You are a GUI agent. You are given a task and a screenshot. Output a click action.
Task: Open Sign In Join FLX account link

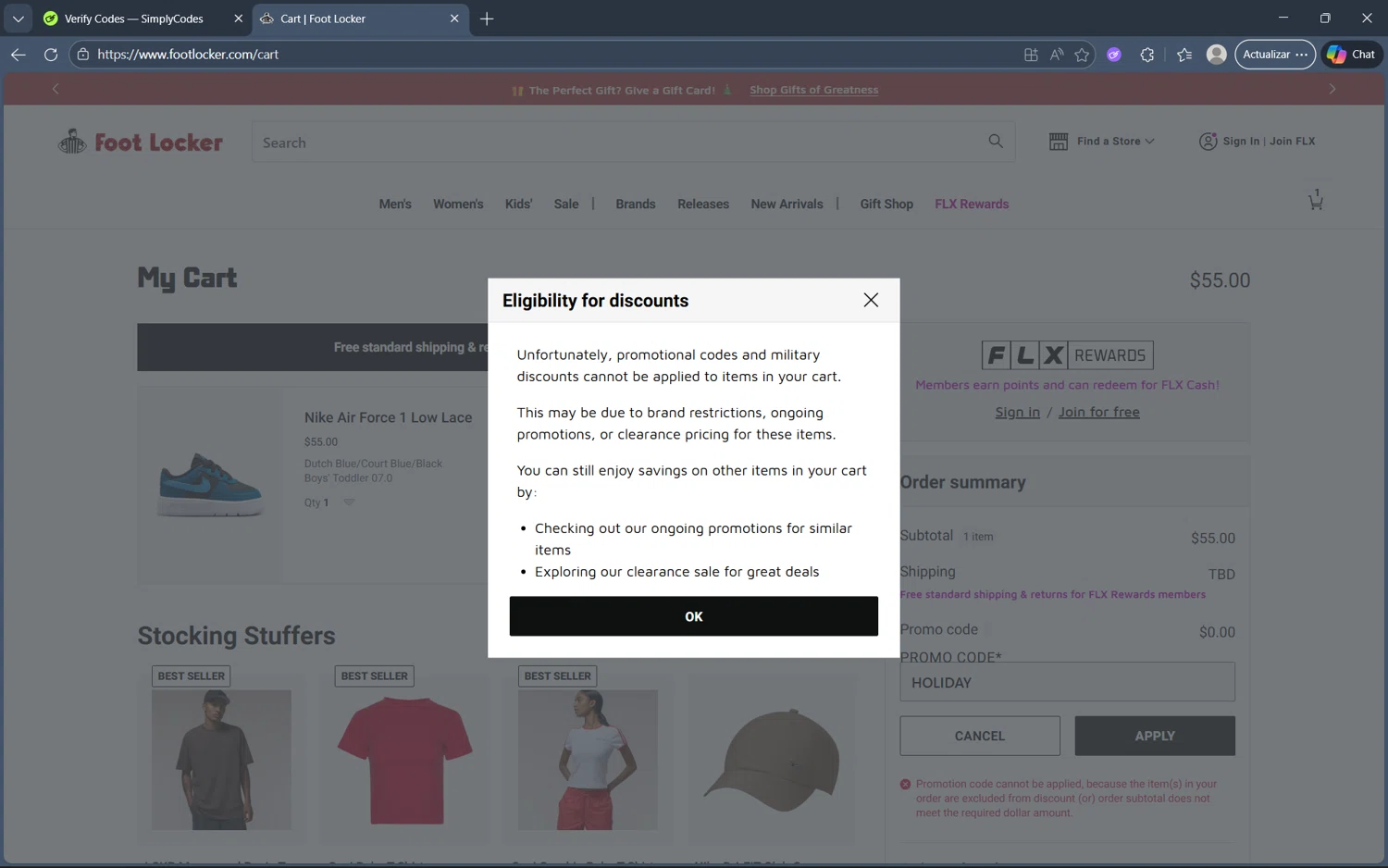pyautogui.click(x=1258, y=142)
